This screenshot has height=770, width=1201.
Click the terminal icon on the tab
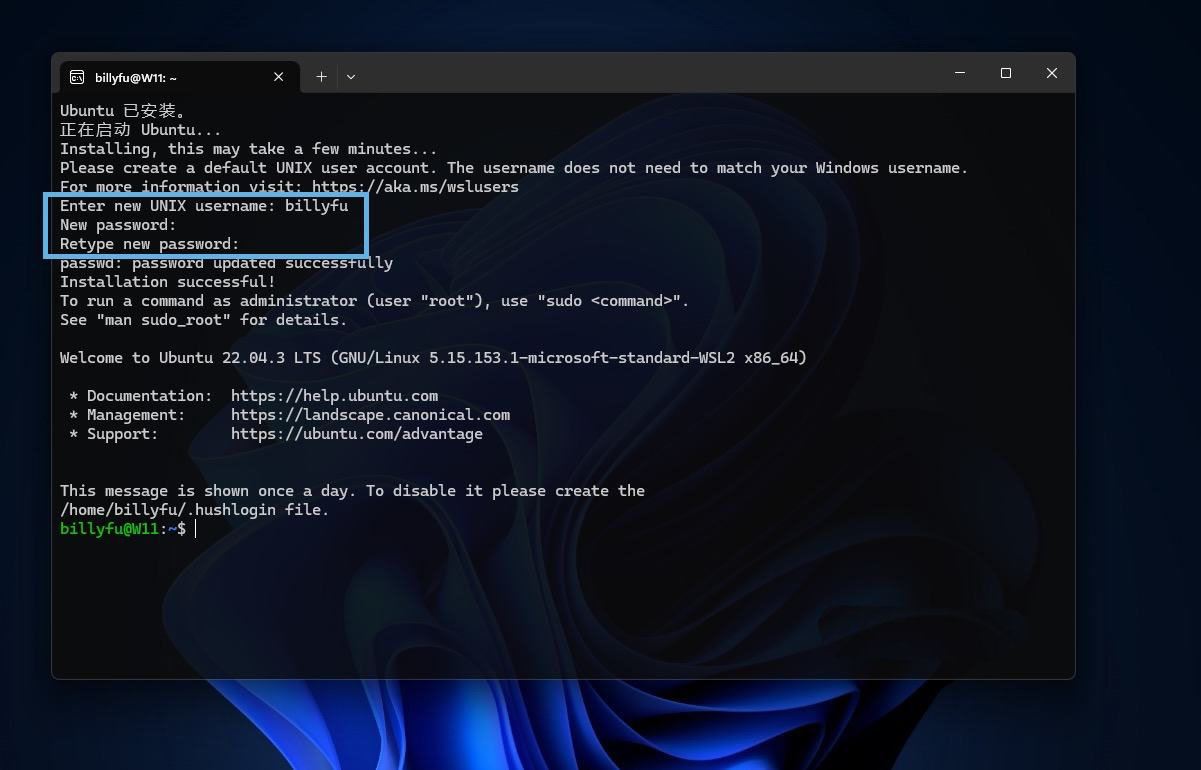77,77
